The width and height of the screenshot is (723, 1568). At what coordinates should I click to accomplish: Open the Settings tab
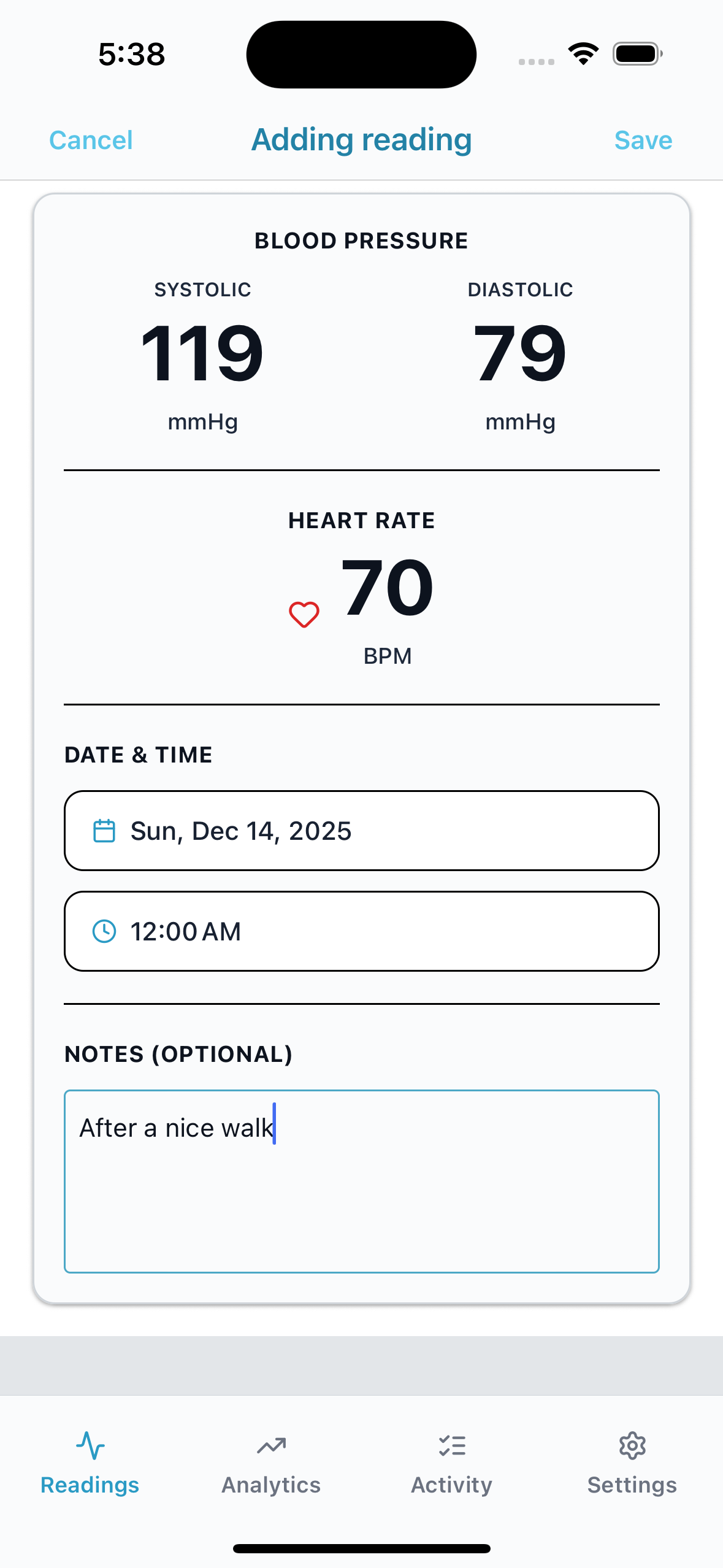click(632, 1464)
